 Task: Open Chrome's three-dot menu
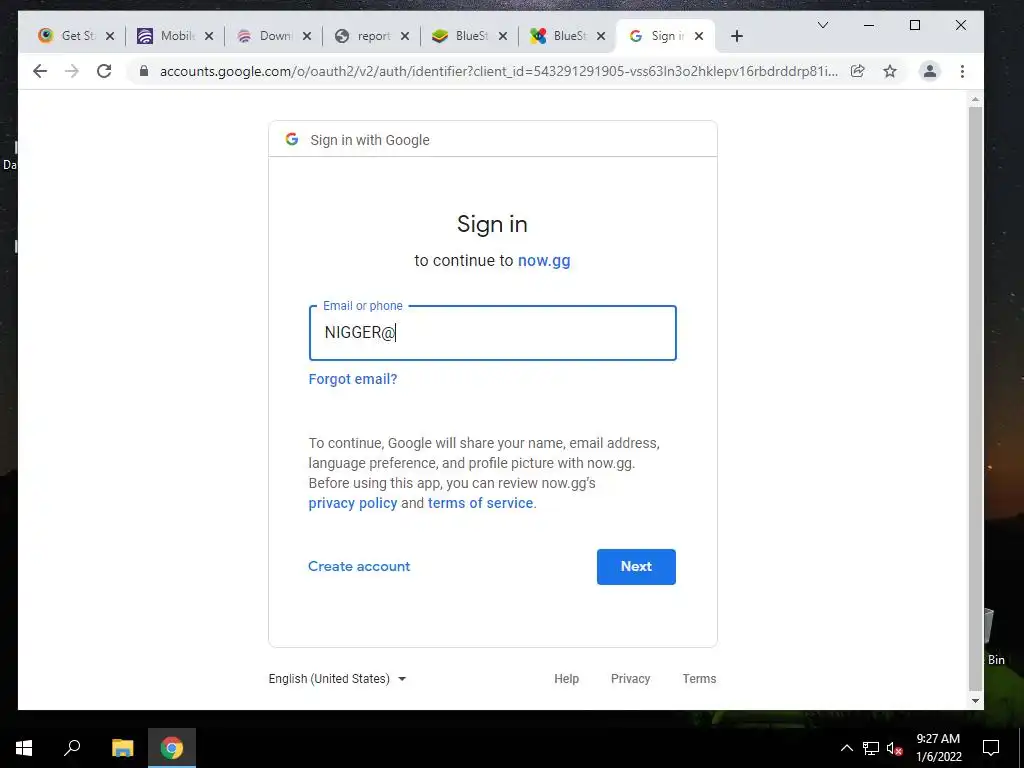[x=962, y=71]
